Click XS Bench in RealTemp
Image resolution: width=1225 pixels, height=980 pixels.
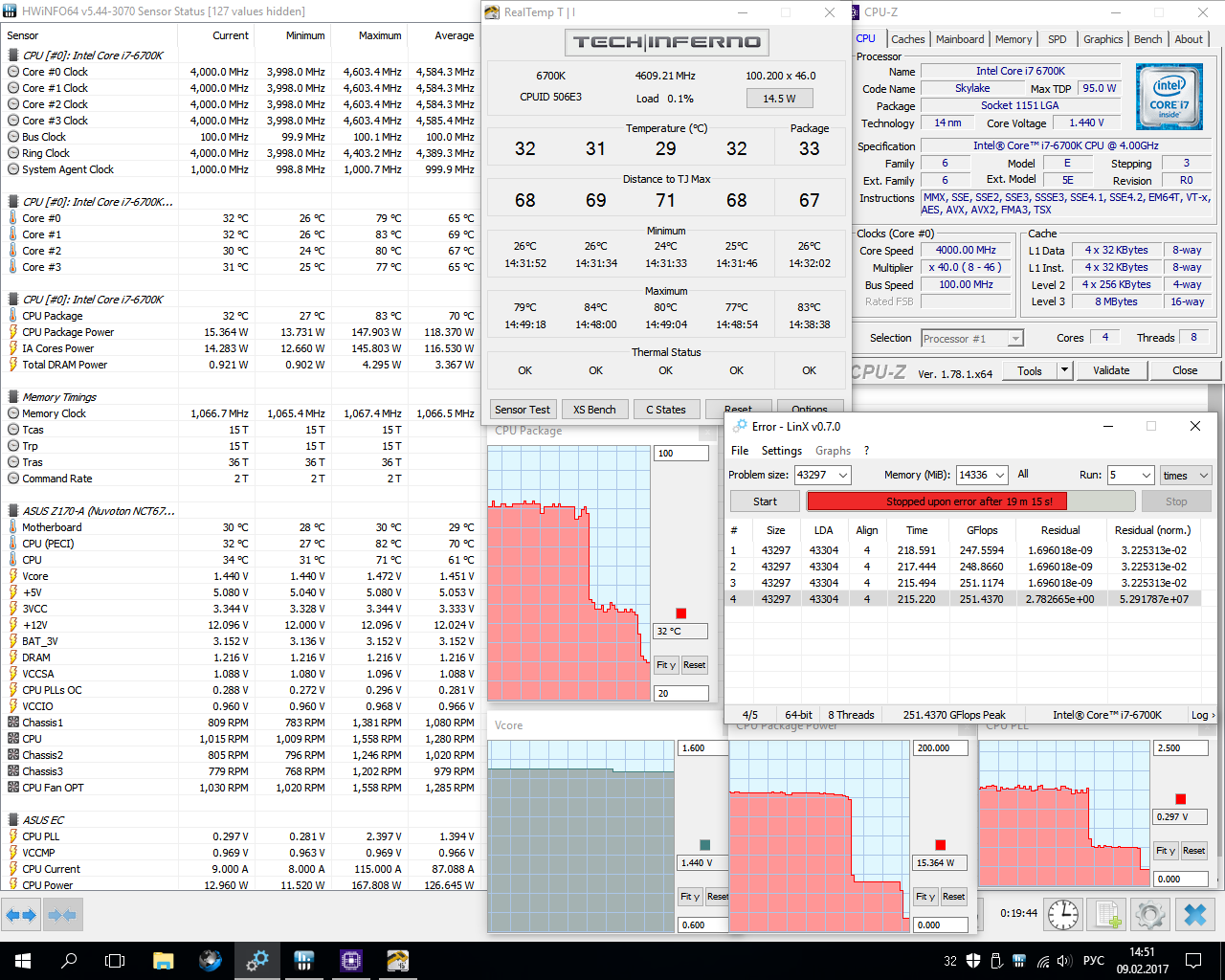point(594,410)
